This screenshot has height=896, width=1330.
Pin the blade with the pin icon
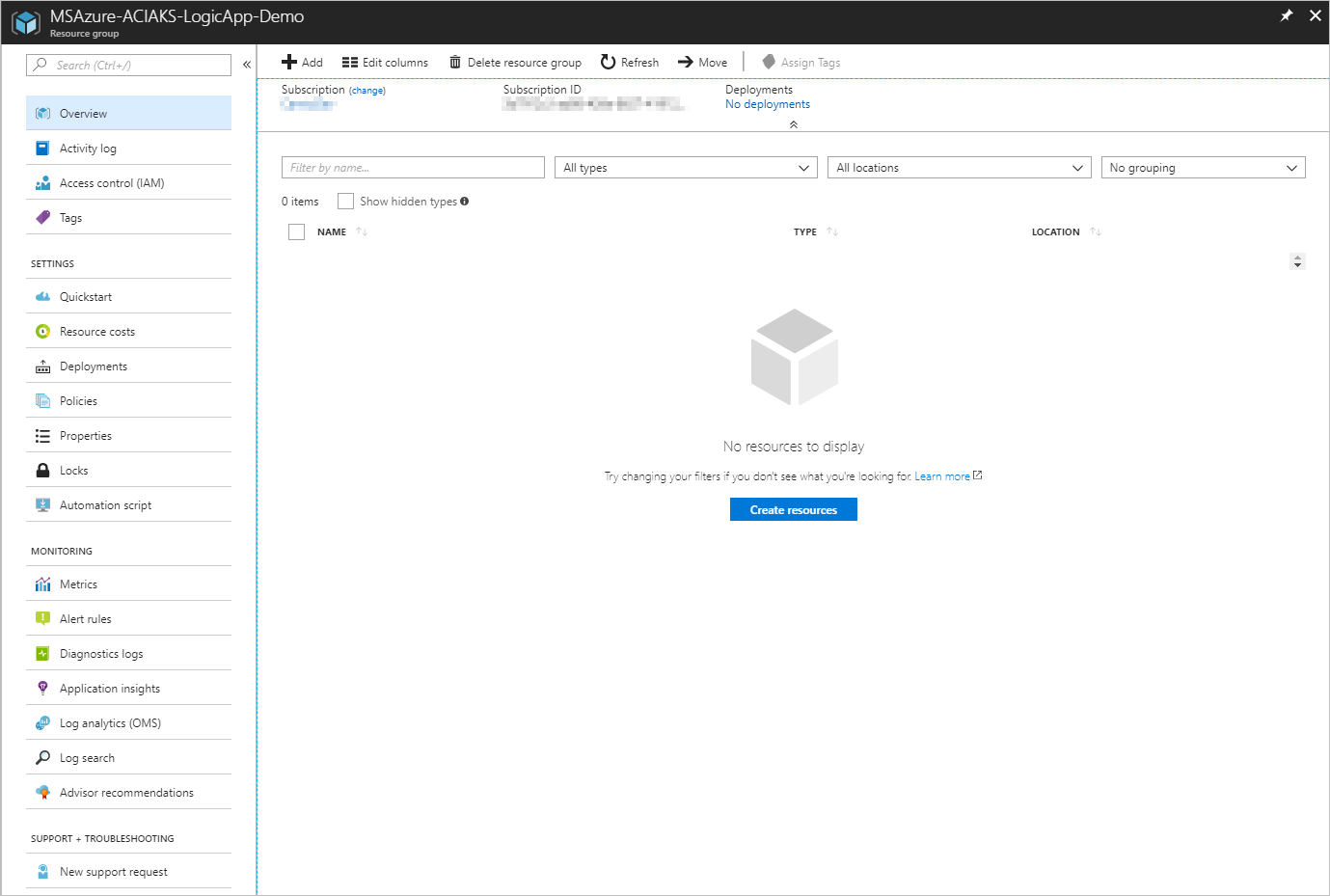coord(1286,15)
